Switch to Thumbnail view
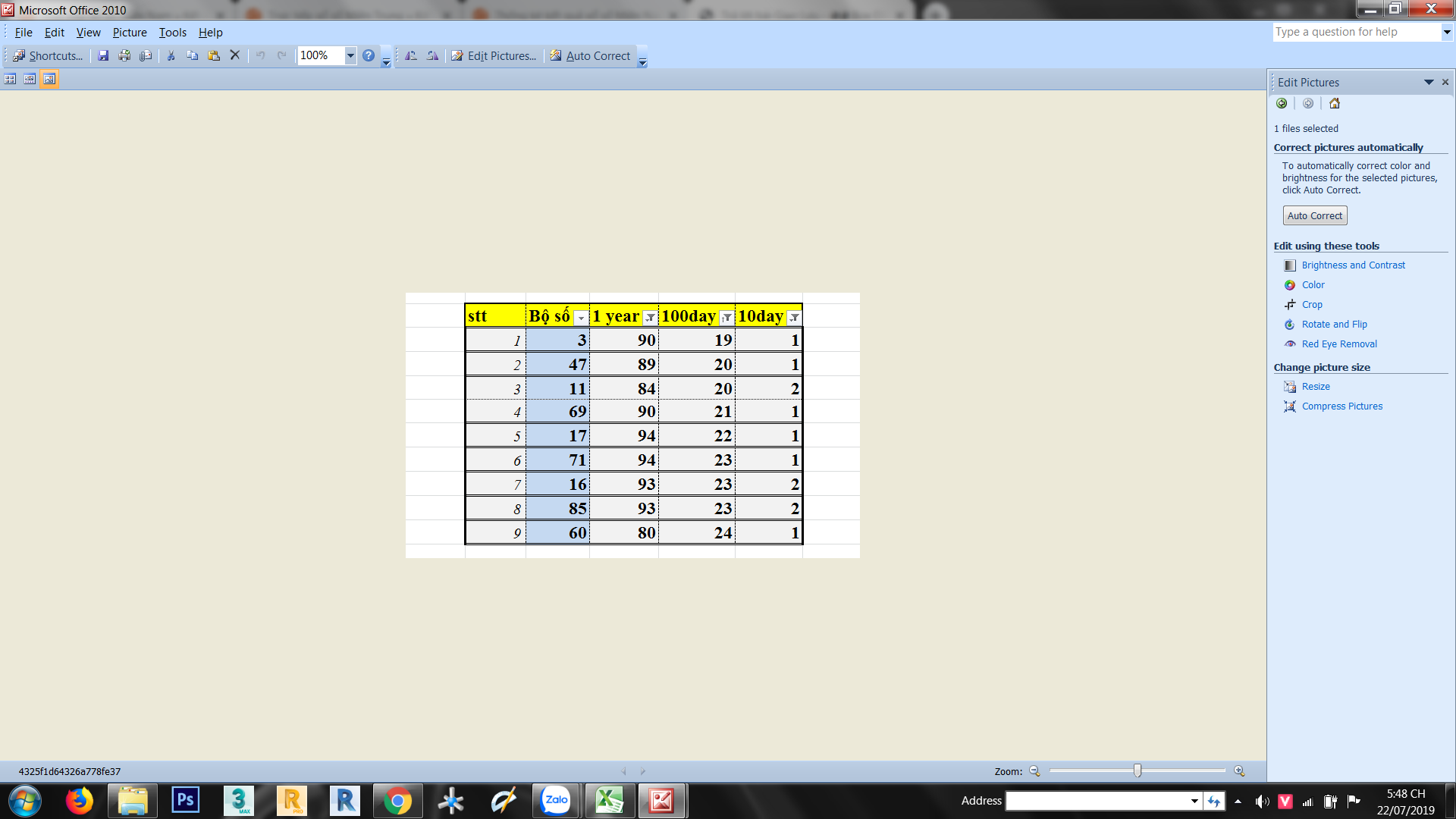This screenshot has width=1456, height=819. (10, 79)
